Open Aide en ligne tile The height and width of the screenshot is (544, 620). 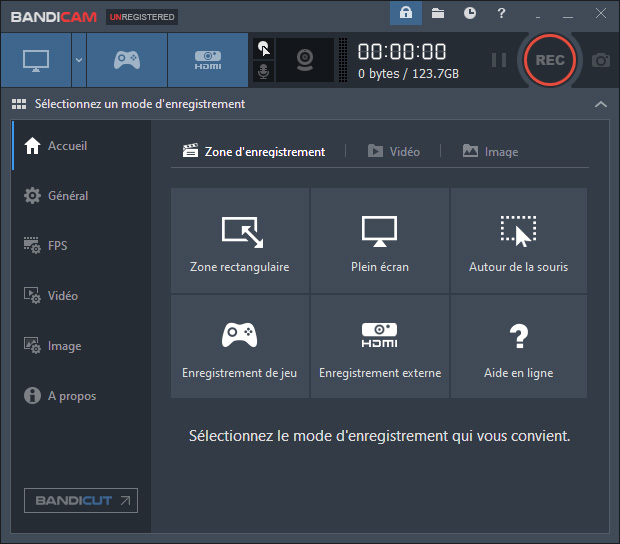[519, 346]
